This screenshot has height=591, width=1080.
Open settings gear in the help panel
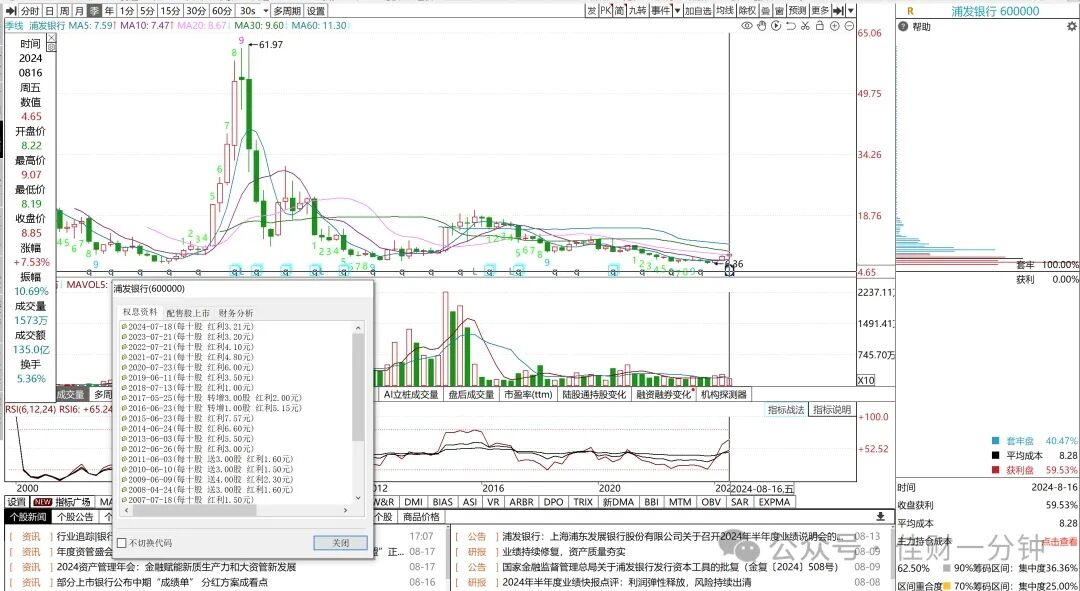pos(1071,26)
